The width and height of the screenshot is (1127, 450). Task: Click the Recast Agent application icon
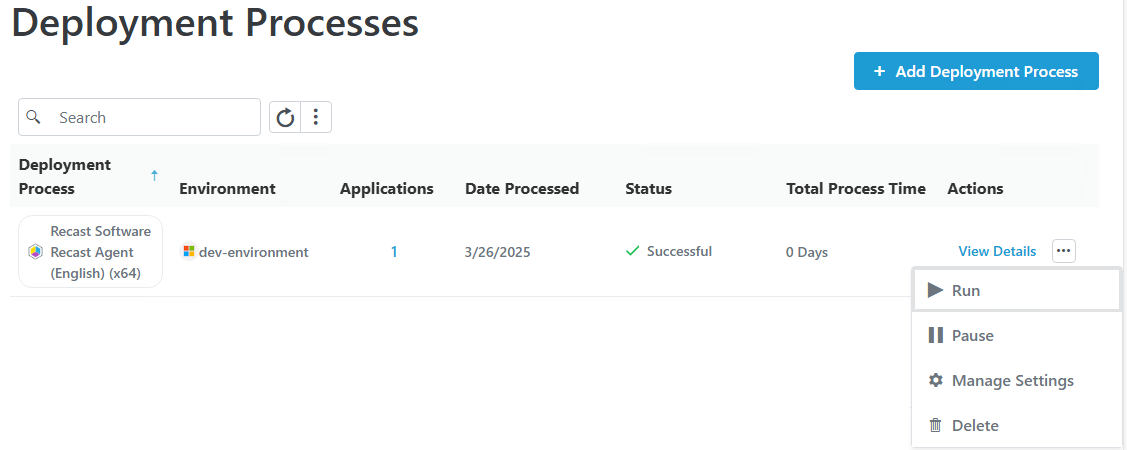coord(35,252)
